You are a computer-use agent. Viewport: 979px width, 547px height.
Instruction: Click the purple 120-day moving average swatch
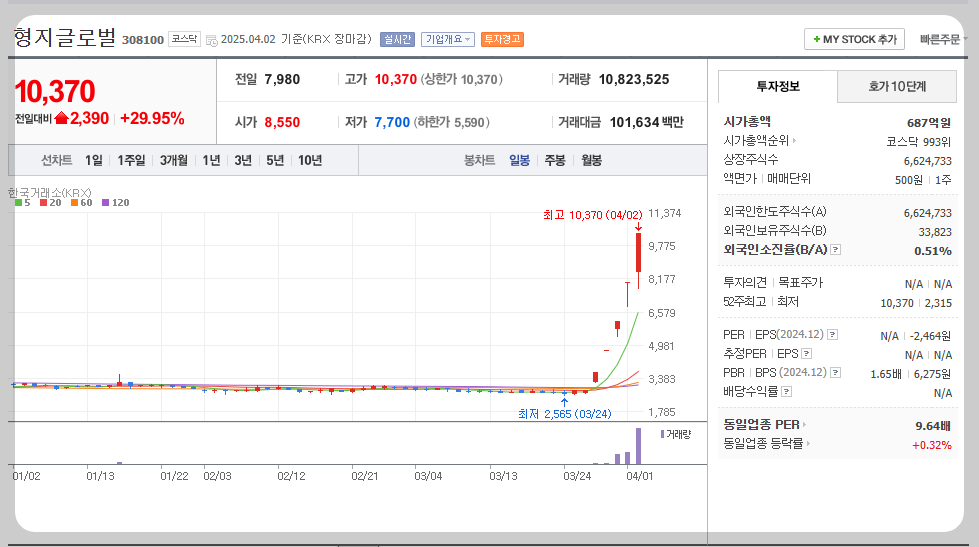tap(106, 202)
